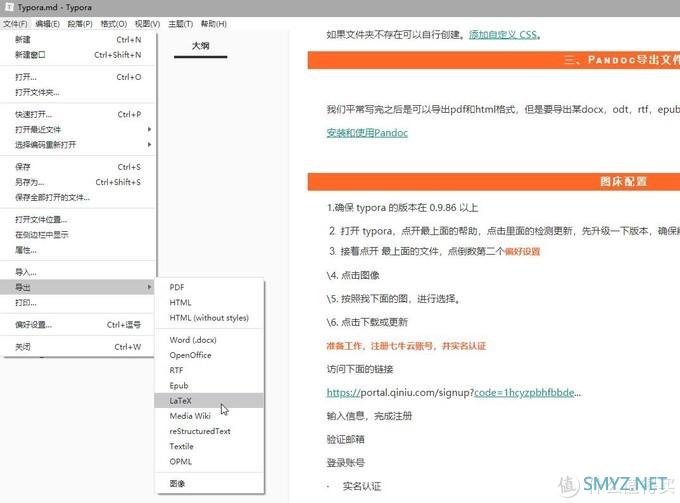This screenshot has width=680, height=503.
Task: Expand 打开最近文件 submenu
Action: tap(78, 130)
